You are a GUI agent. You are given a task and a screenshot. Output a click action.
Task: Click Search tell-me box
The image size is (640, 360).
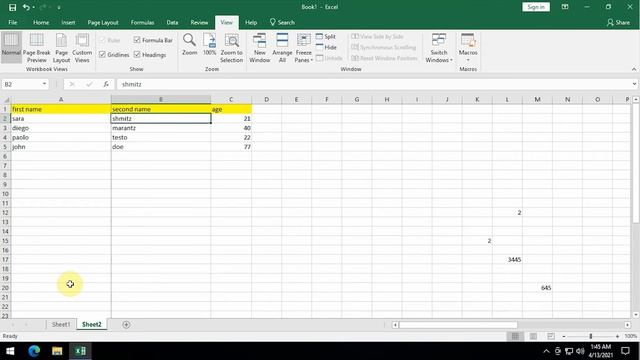click(282, 22)
